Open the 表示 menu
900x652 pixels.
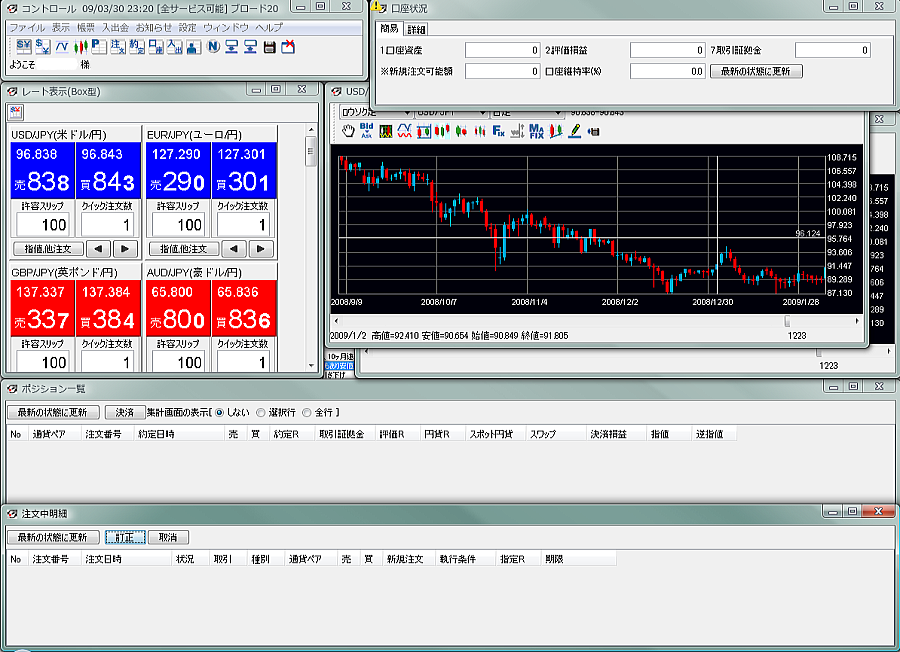click(61, 27)
